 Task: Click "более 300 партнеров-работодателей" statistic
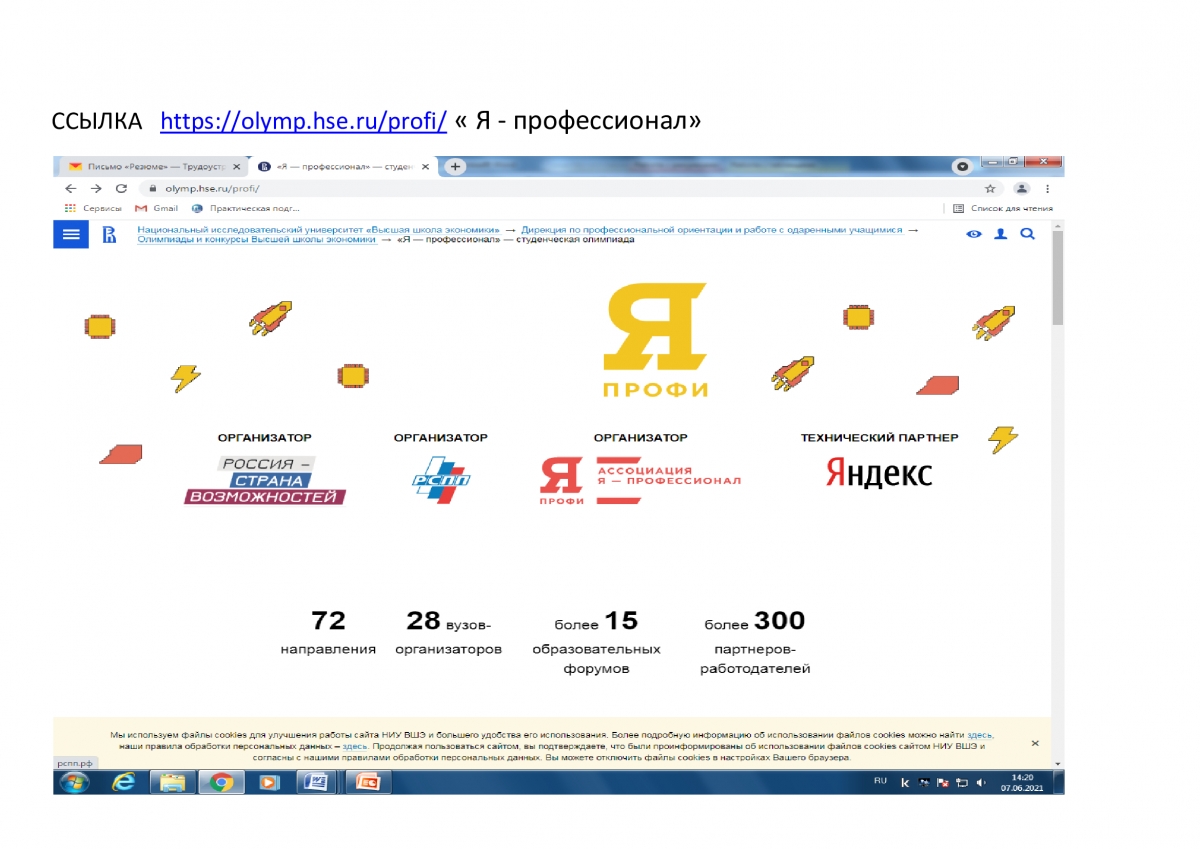pos(755,643)
